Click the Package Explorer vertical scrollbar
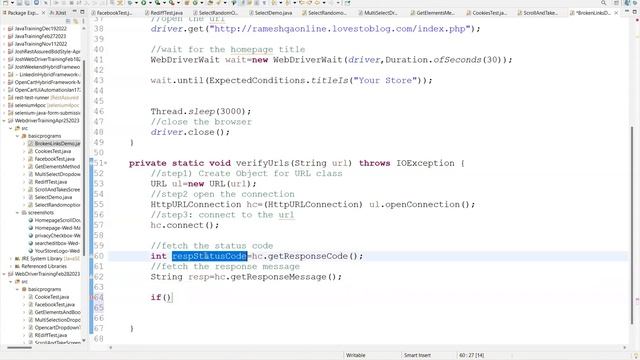 point(84,157)
